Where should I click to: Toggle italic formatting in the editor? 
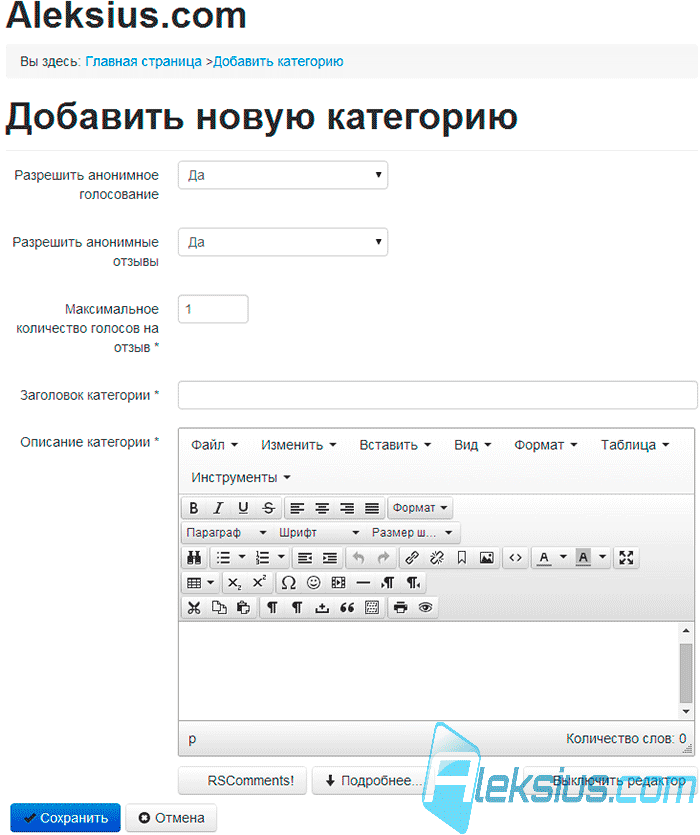[x=218, y=508]
